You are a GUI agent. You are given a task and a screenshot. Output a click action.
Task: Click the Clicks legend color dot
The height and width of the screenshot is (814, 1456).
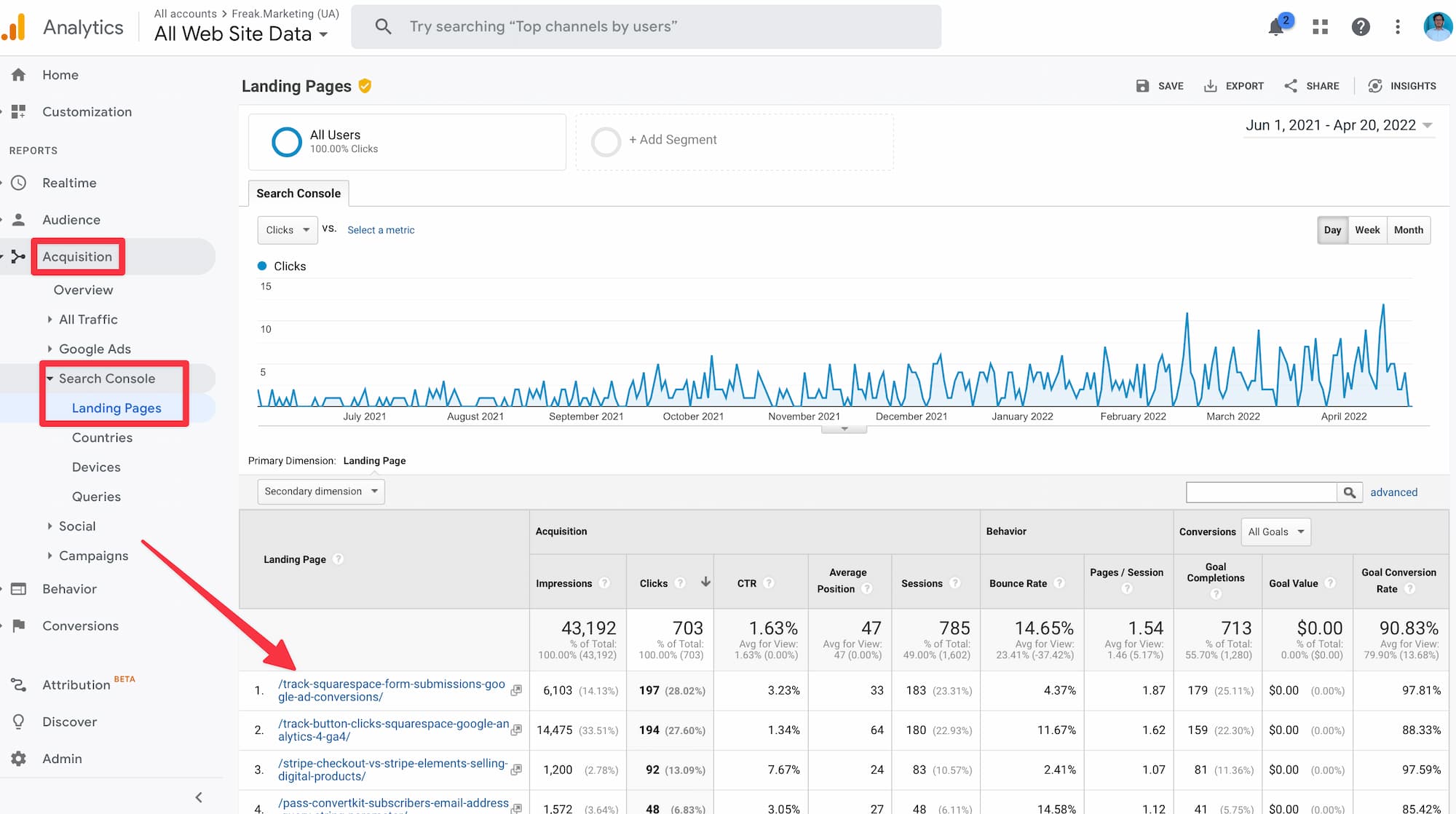click(x=262, y=266)
